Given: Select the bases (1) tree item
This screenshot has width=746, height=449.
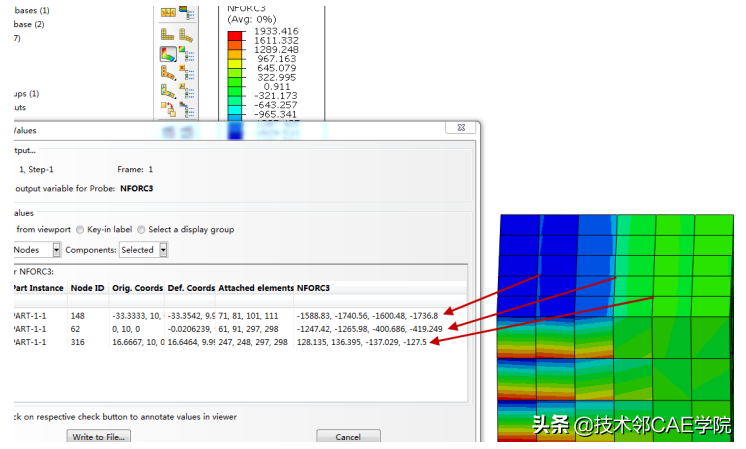Looking at the screenshot, I should pos(31,10).
